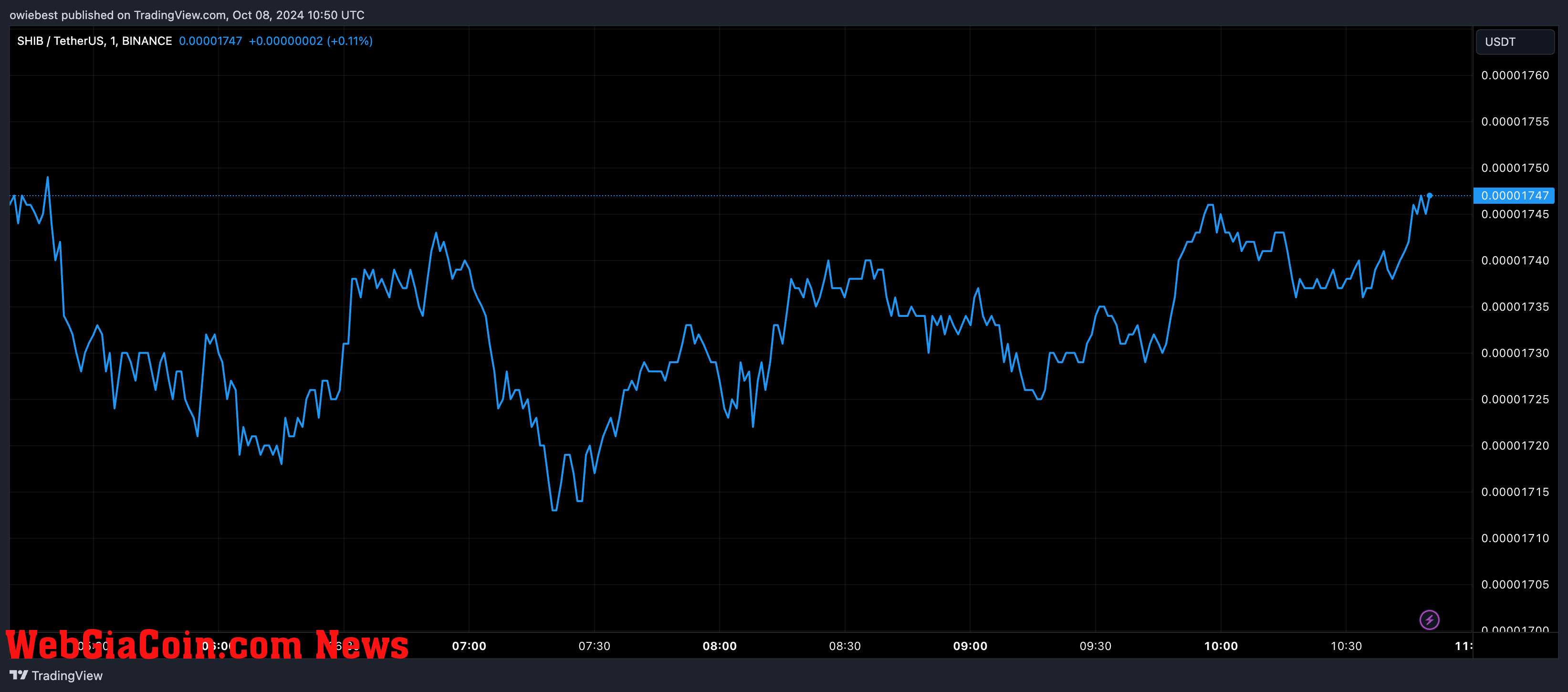Click the 0.00001750 price axis label
Viewport: 1568px width, 692px height.
pyautogui.click(x=1515, y=168)
